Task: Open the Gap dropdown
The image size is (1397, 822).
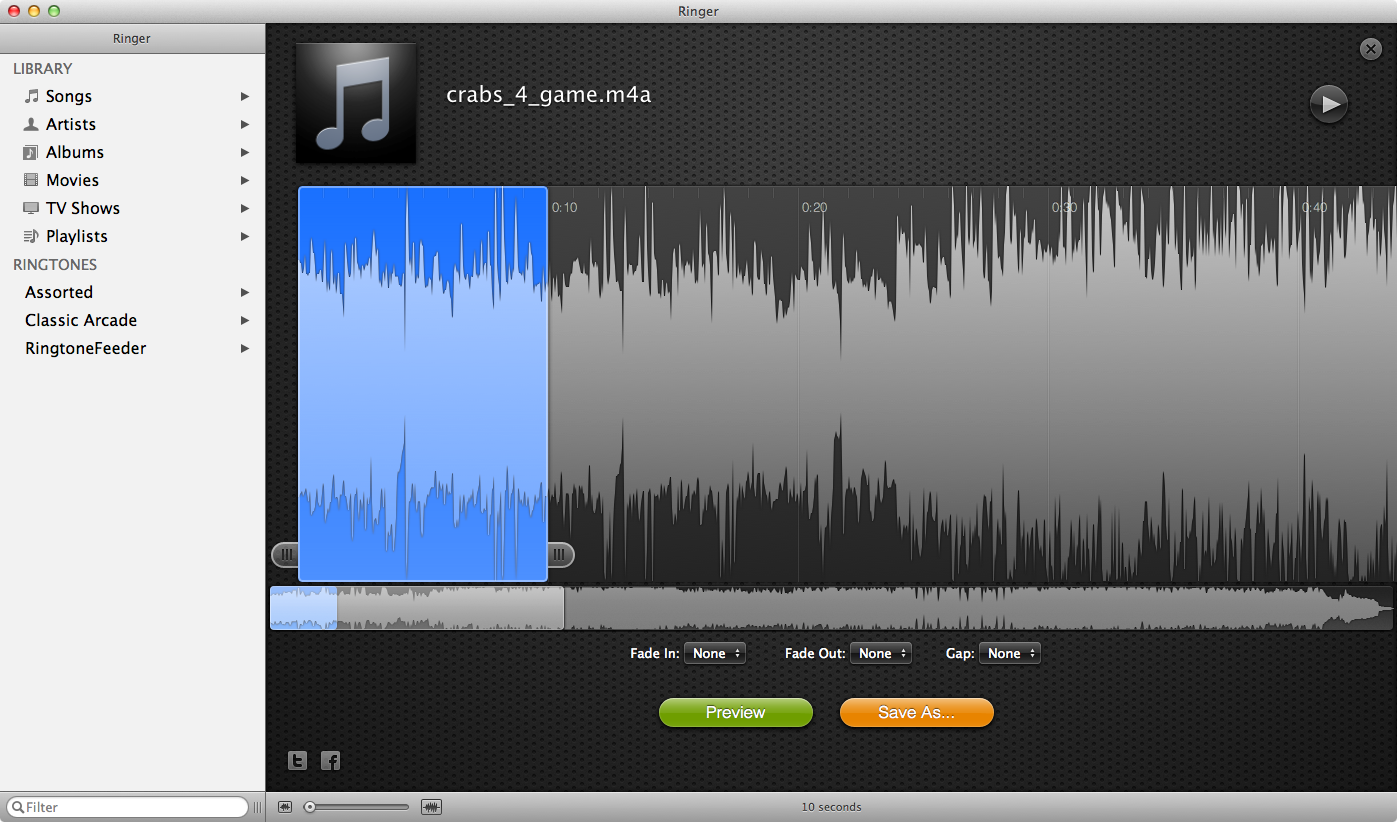Action: click(1009, 653)
